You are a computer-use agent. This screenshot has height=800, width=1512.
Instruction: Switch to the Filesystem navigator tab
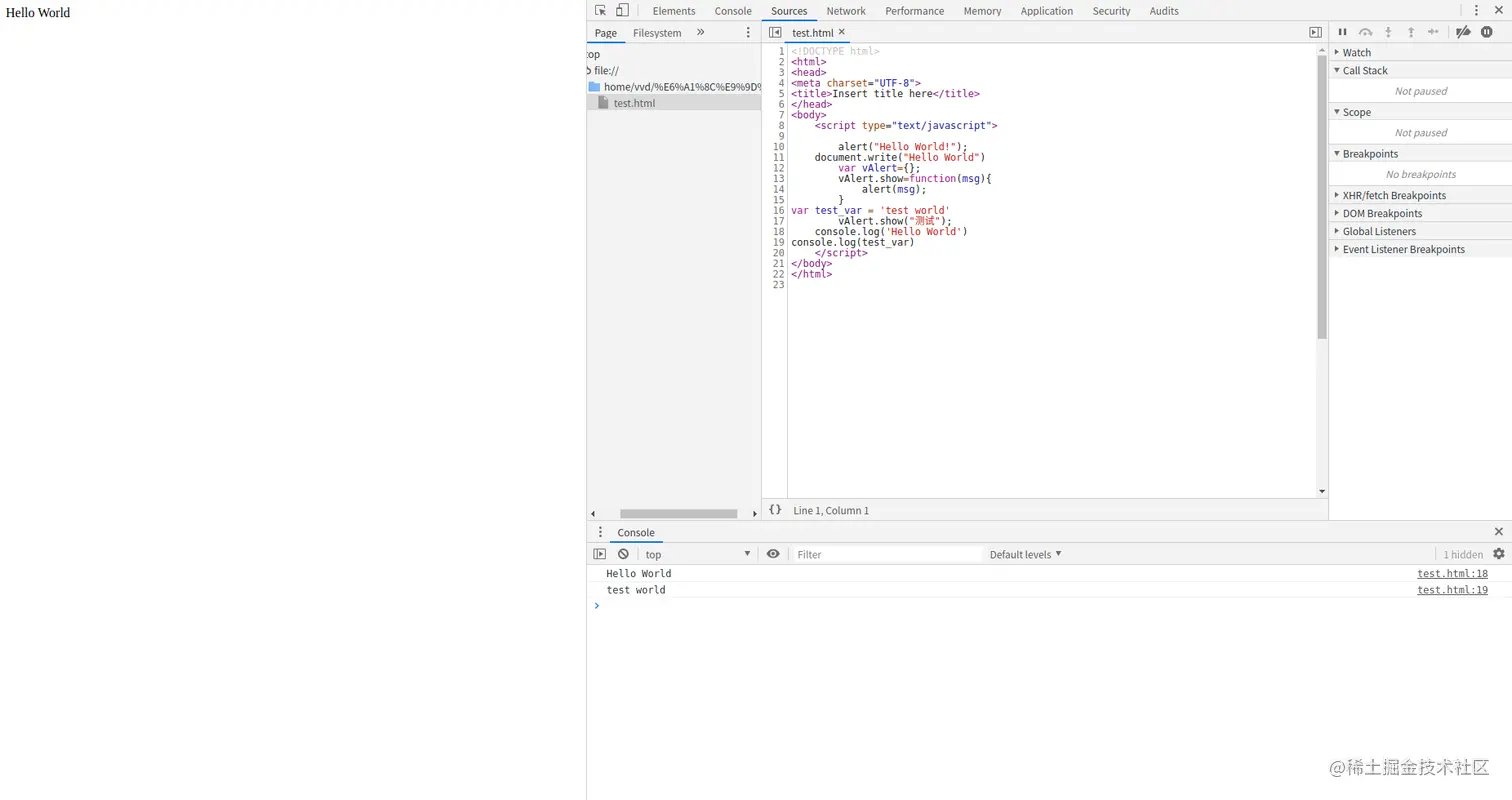[657, 33]
